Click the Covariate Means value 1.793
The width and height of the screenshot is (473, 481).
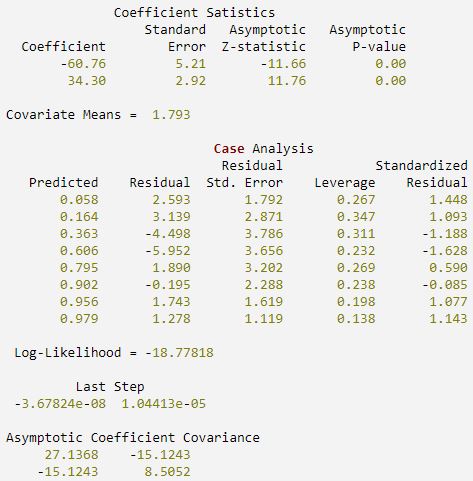(171, 115)
